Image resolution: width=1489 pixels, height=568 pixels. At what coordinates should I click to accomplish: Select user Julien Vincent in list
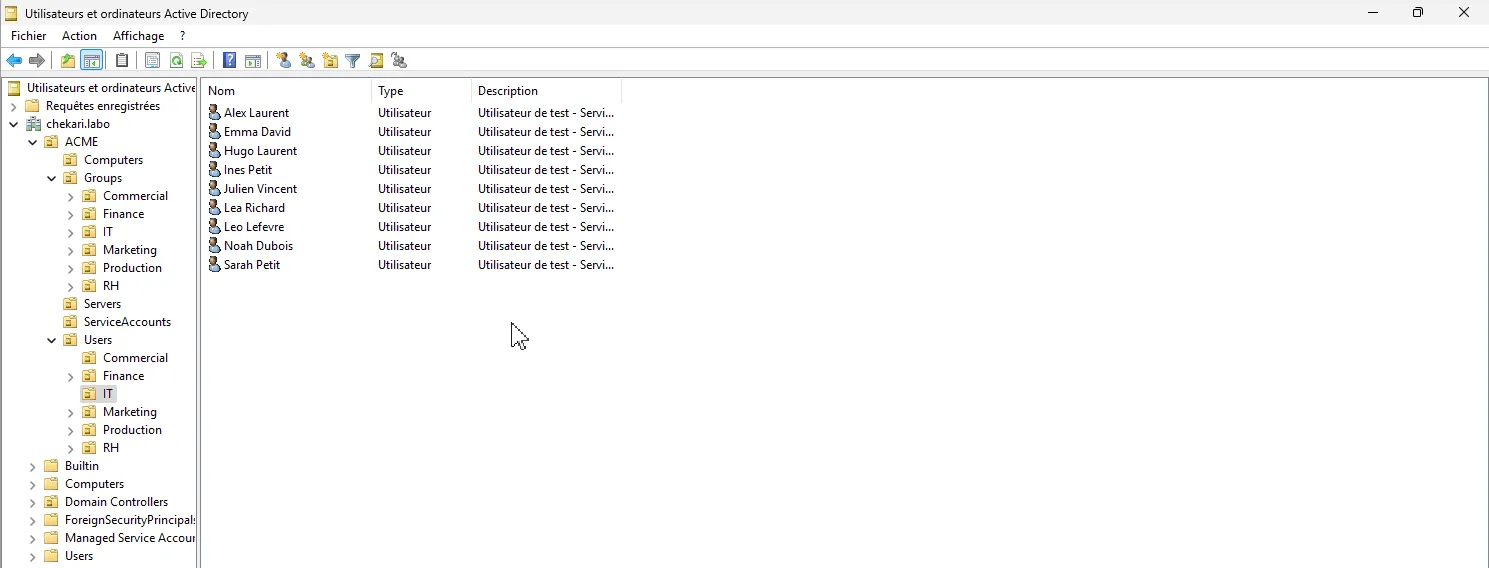point(260,189)
